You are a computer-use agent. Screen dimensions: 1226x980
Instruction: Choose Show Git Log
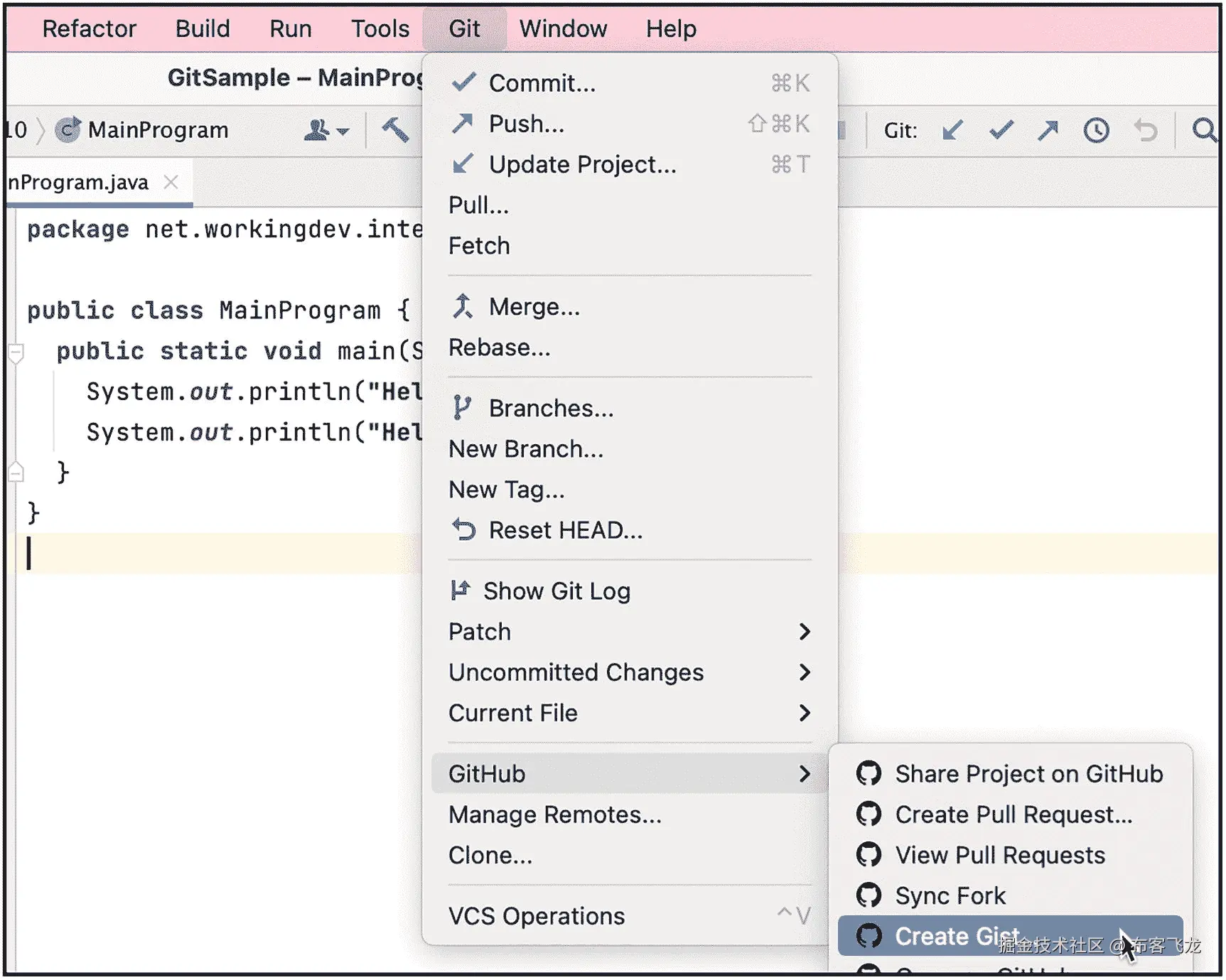click(x=556, y=591)
